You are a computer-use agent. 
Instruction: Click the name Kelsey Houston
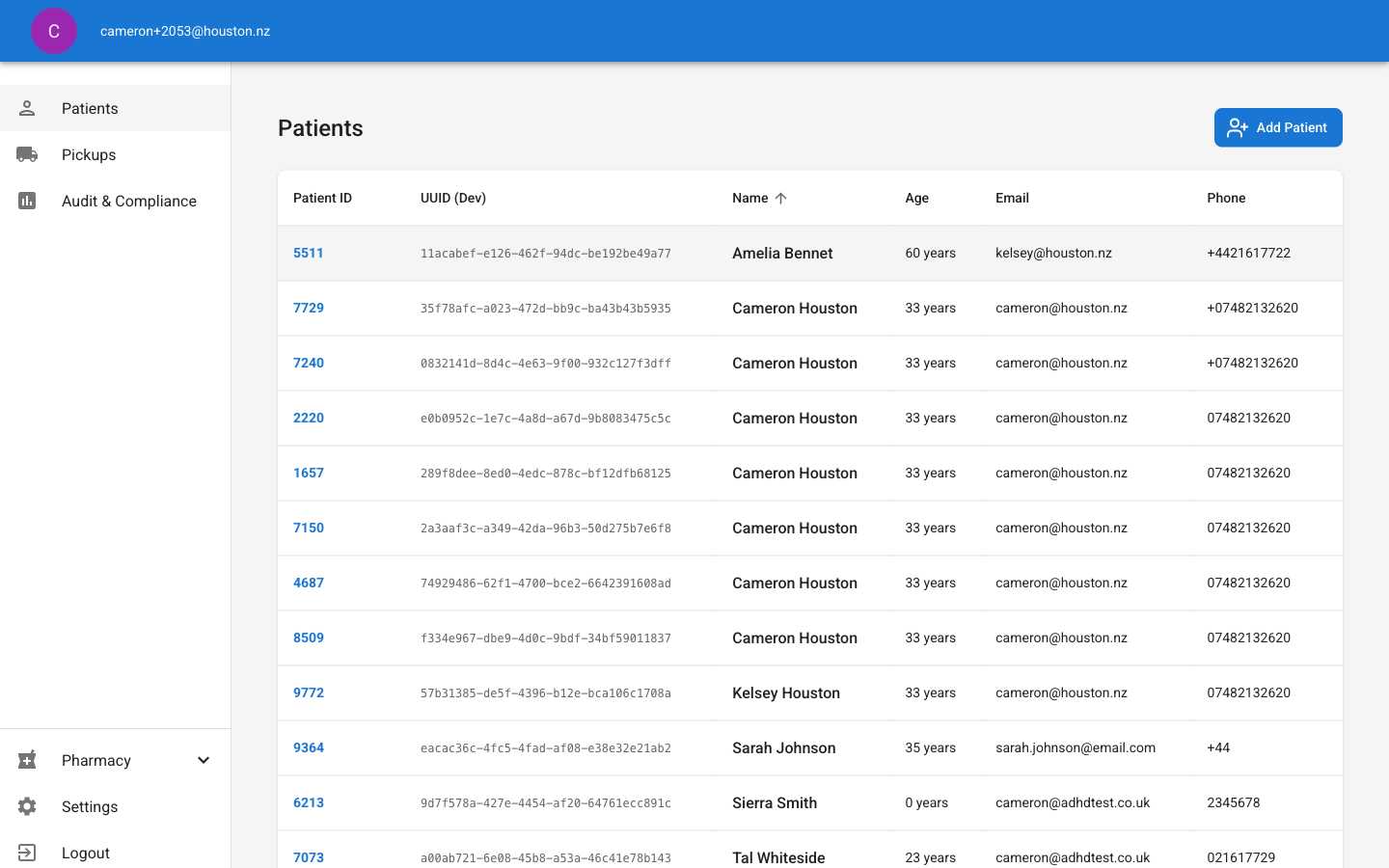pyautogui.click(x=786, y=692)
